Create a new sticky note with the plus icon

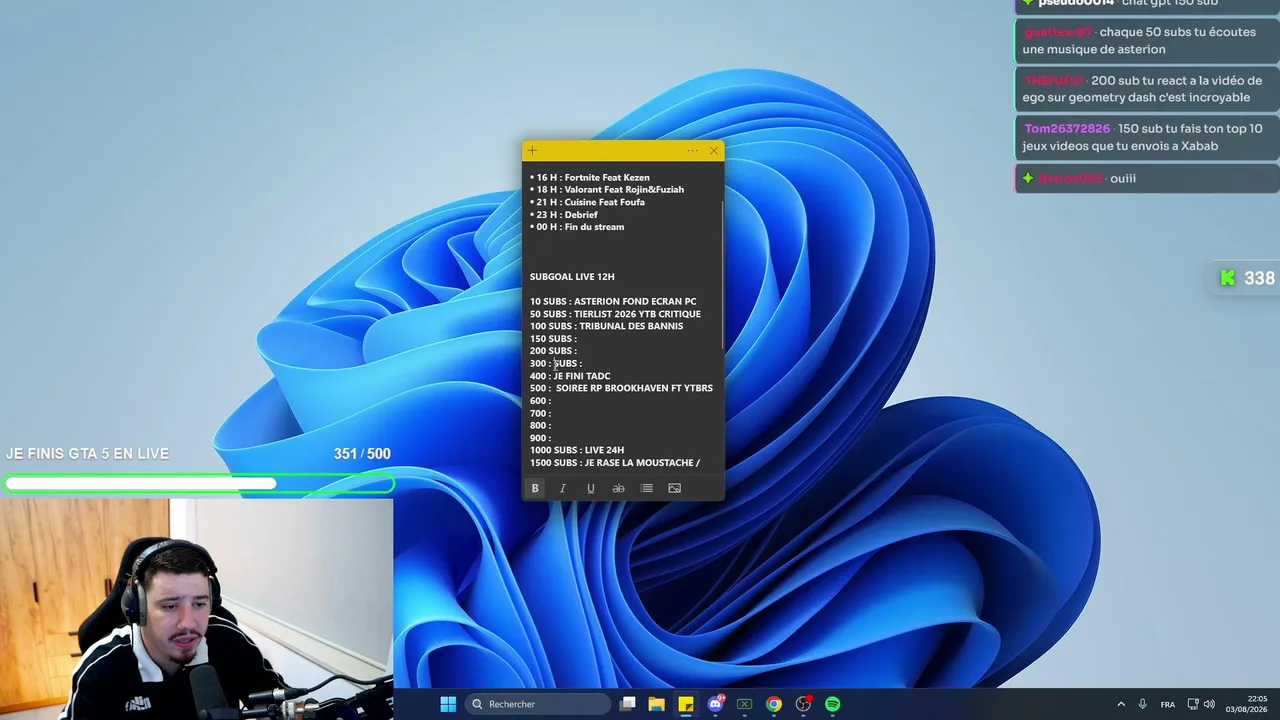(x=532, y=151)
